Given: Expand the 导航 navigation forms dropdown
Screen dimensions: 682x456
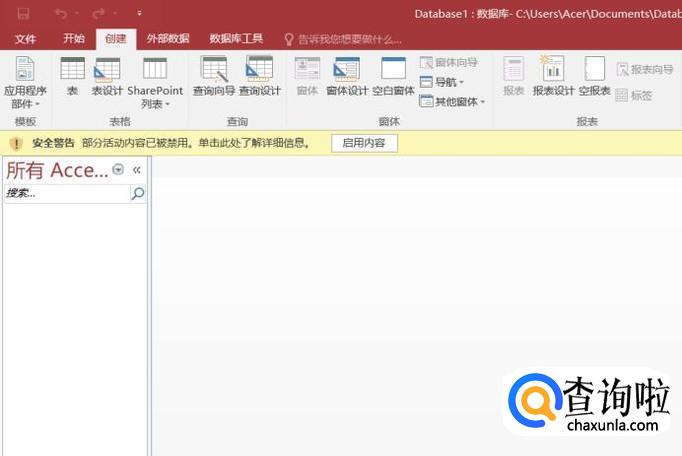Looking at the screenshot, I should [442, 82].
